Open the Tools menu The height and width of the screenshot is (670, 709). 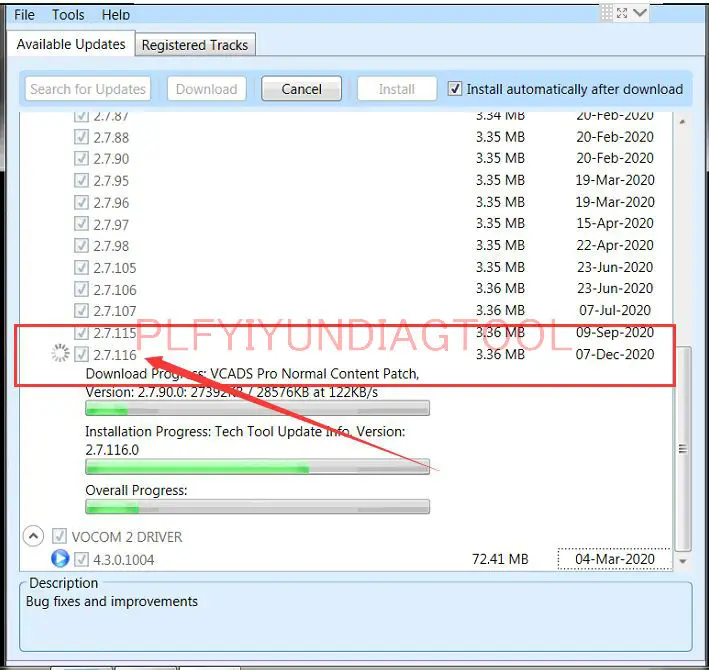click(68, 15)
